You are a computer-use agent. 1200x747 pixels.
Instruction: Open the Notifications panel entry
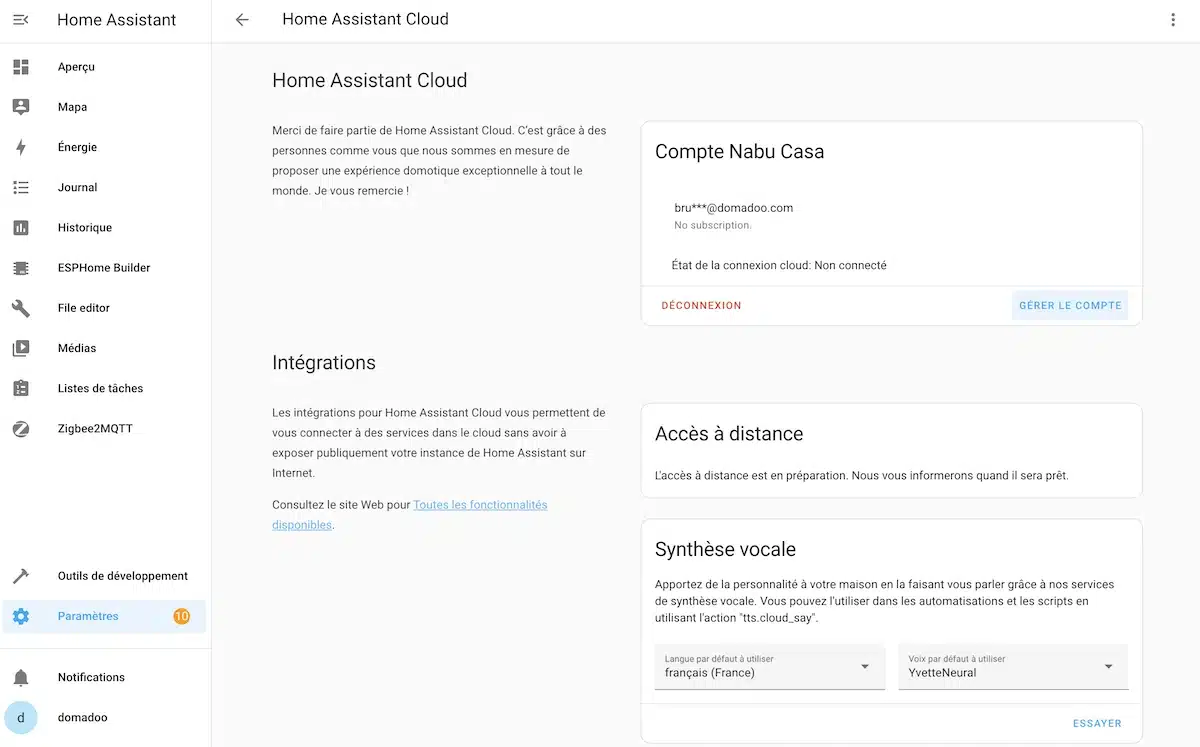[x=105, y=677]
